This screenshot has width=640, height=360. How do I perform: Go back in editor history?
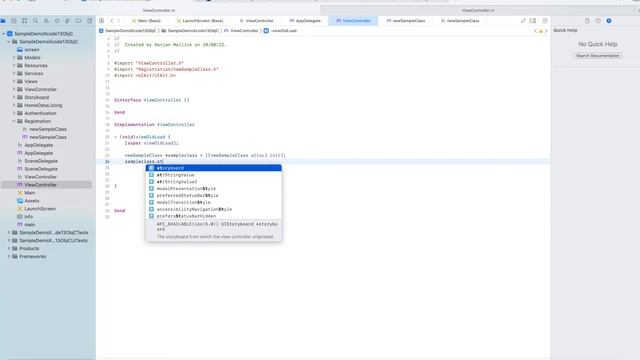[x=112, y=20]
